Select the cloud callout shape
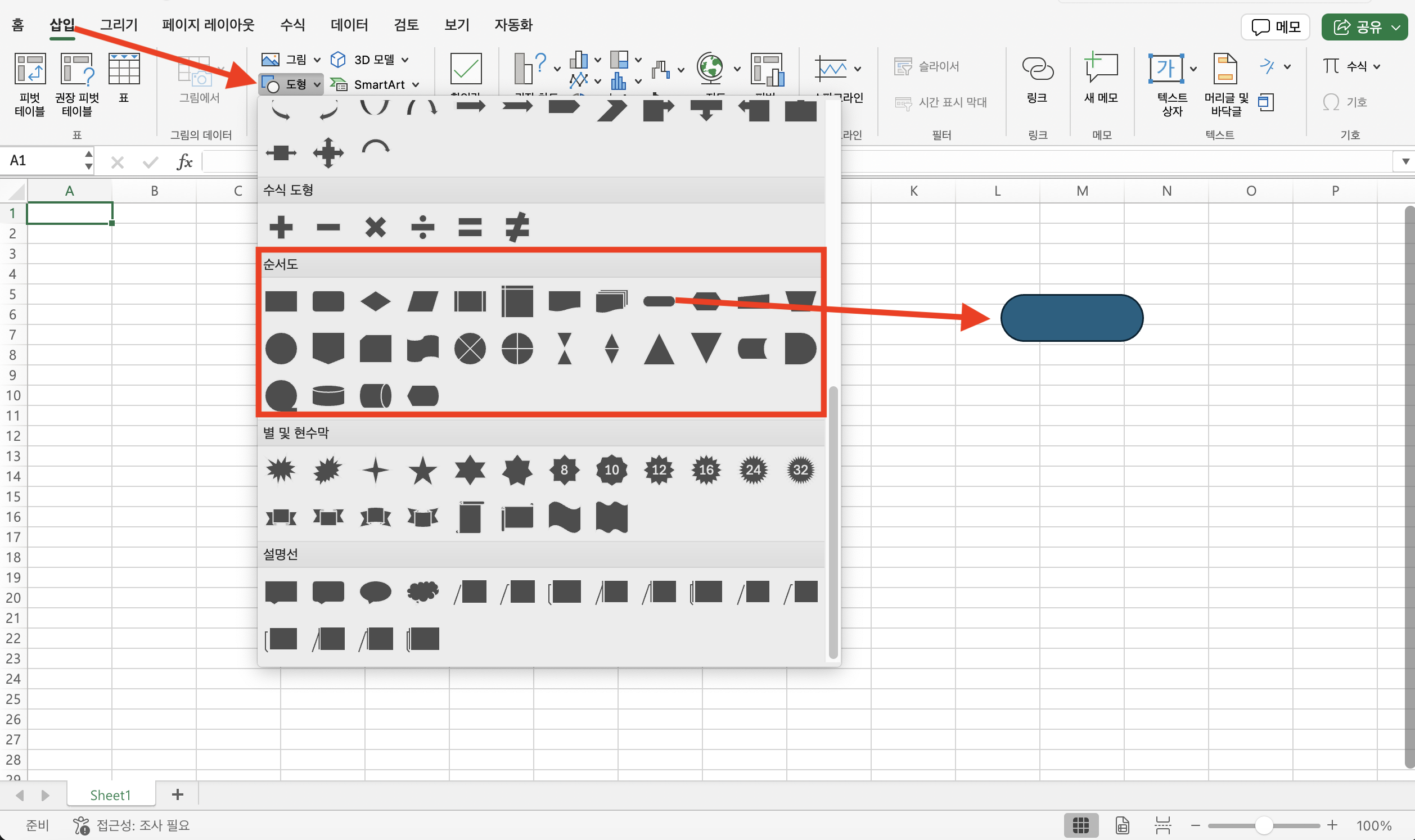 click(423, 592)
